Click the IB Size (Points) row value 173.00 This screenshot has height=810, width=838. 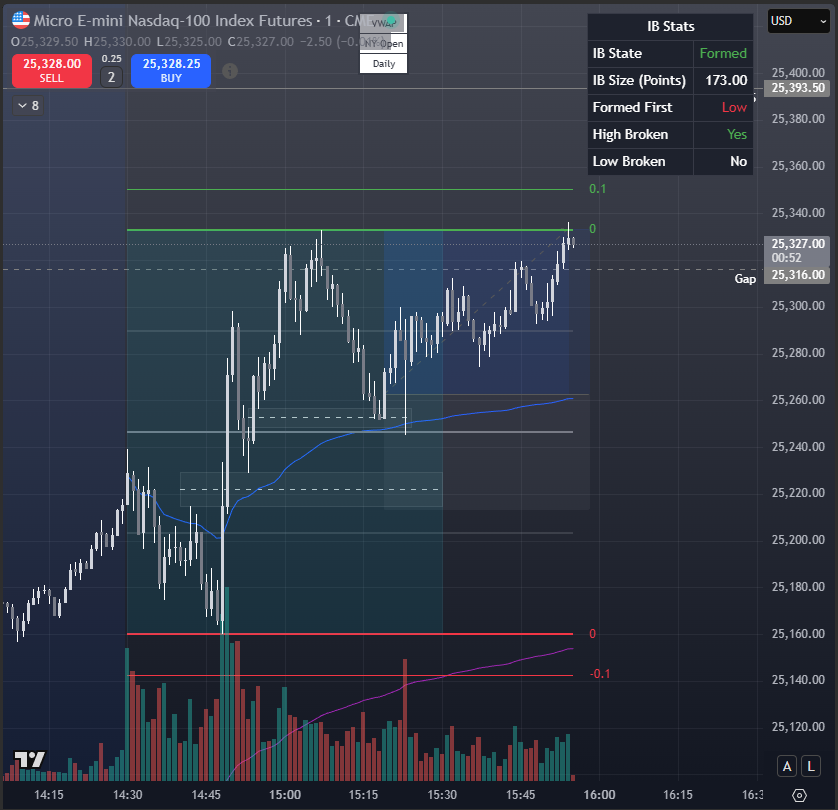(726, 80)
